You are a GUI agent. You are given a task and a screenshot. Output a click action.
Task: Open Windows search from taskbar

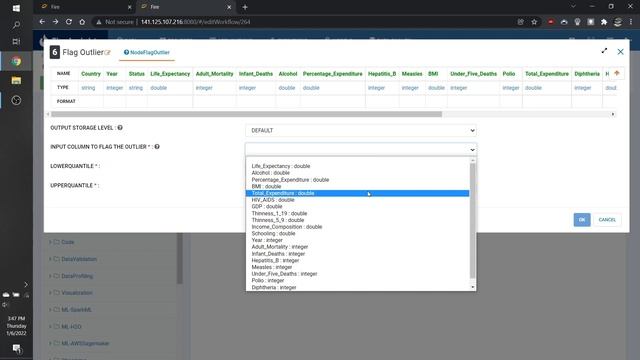point(16,25)
